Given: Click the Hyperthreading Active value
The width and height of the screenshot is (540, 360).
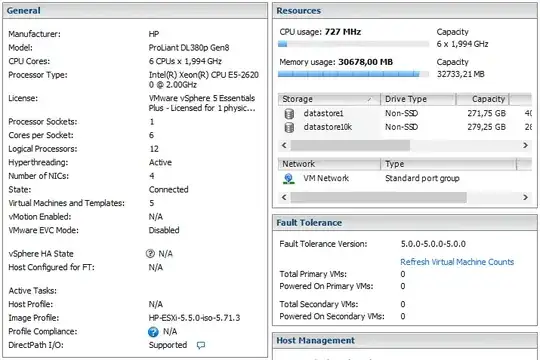Looking at the screenshot, I should [x=160, y=162].
